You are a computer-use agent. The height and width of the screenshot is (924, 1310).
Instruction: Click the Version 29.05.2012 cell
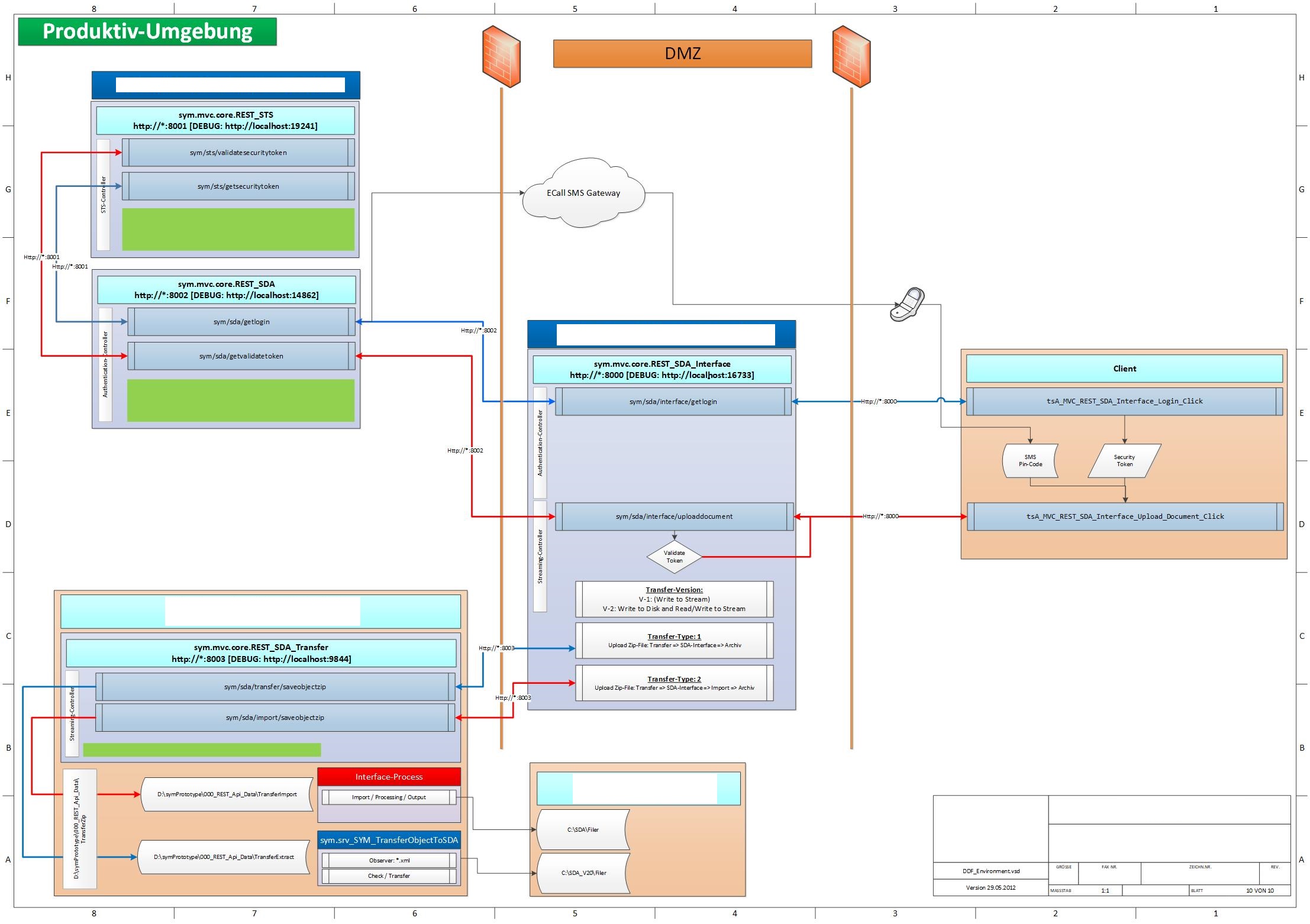tap(991, 887)
